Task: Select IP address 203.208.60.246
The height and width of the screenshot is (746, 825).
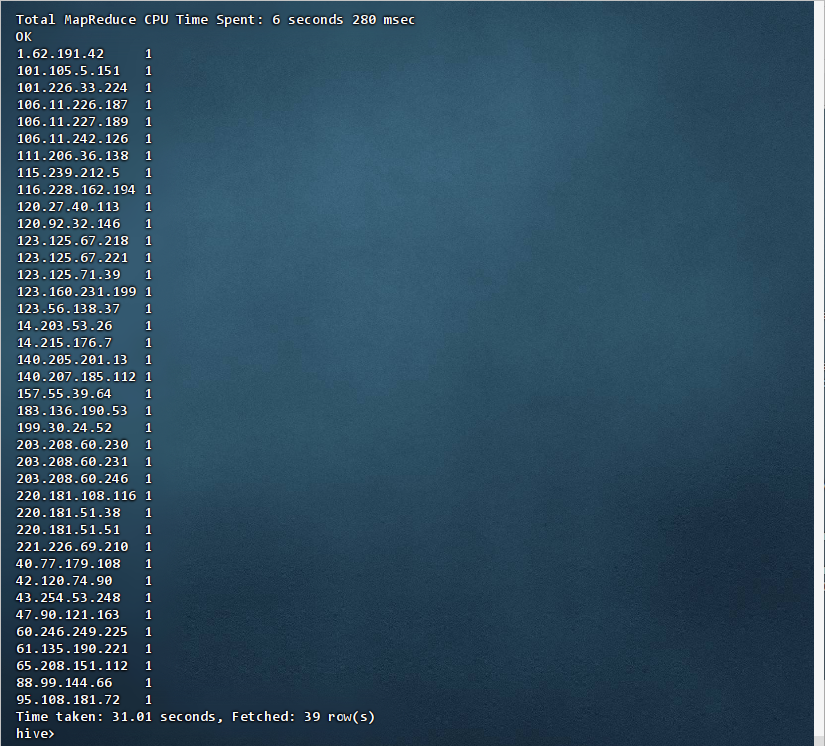Action: [x=73, y=479]
